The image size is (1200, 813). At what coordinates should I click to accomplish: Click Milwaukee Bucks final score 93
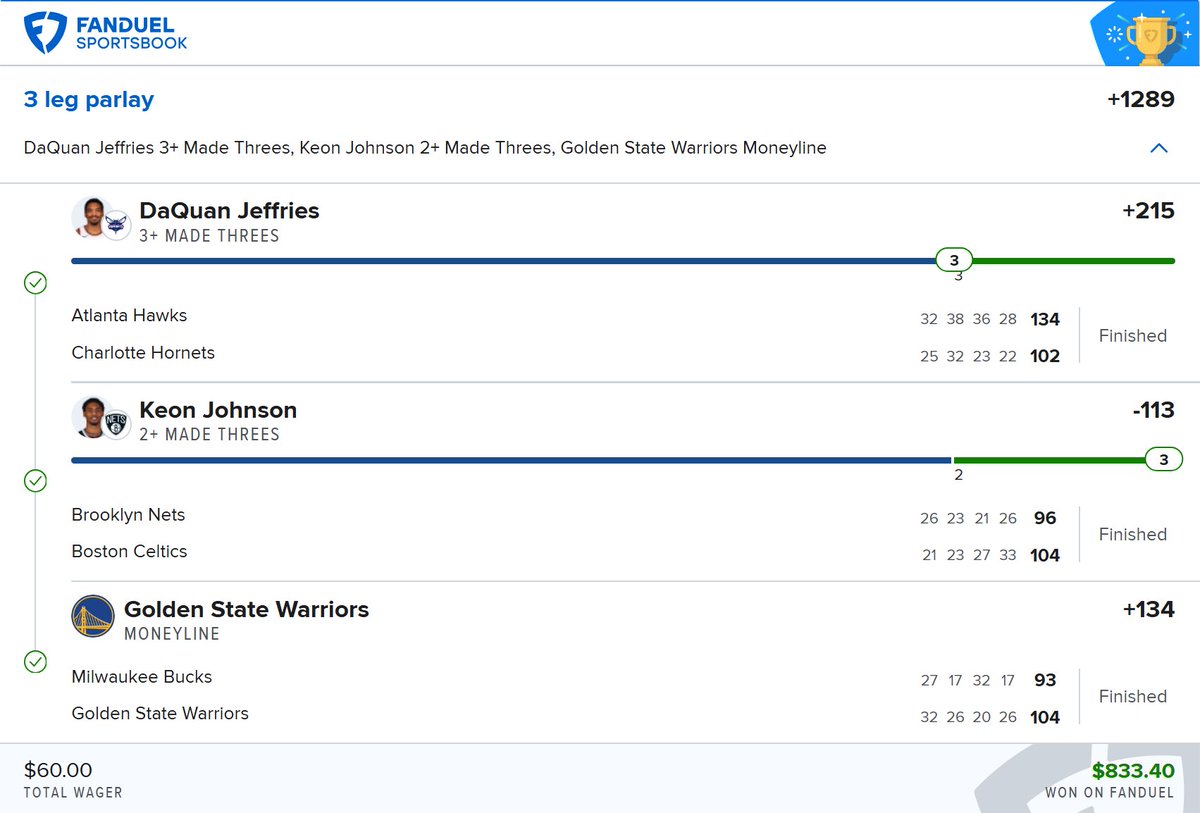pyautogui.click(x=1045, y=680)
